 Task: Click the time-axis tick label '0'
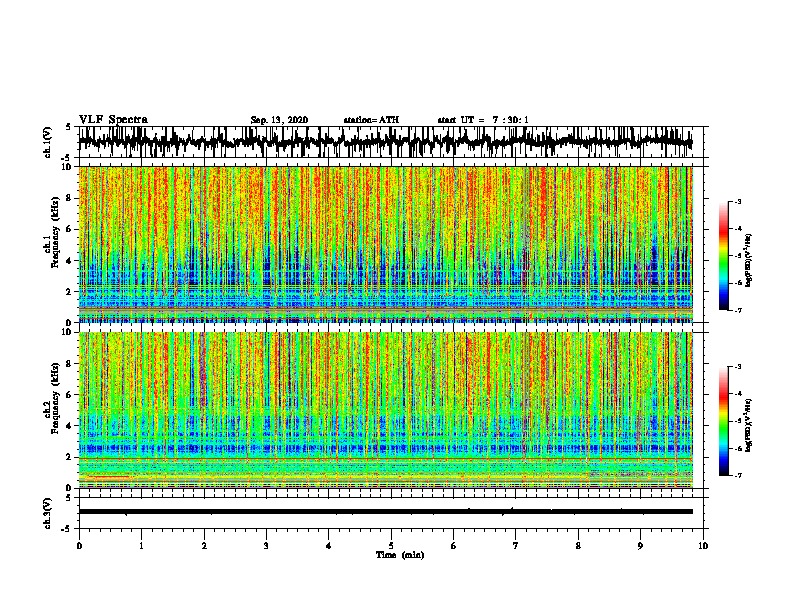point(79,545)
